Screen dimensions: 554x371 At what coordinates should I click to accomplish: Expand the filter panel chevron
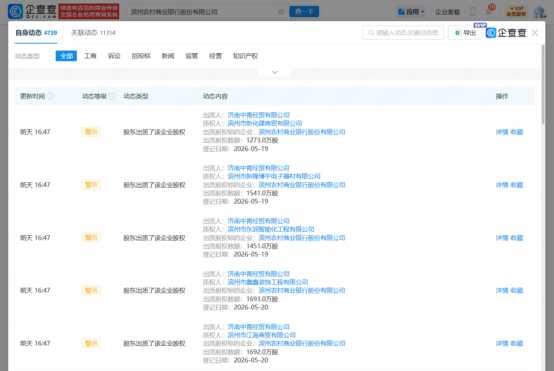(275, 72)
